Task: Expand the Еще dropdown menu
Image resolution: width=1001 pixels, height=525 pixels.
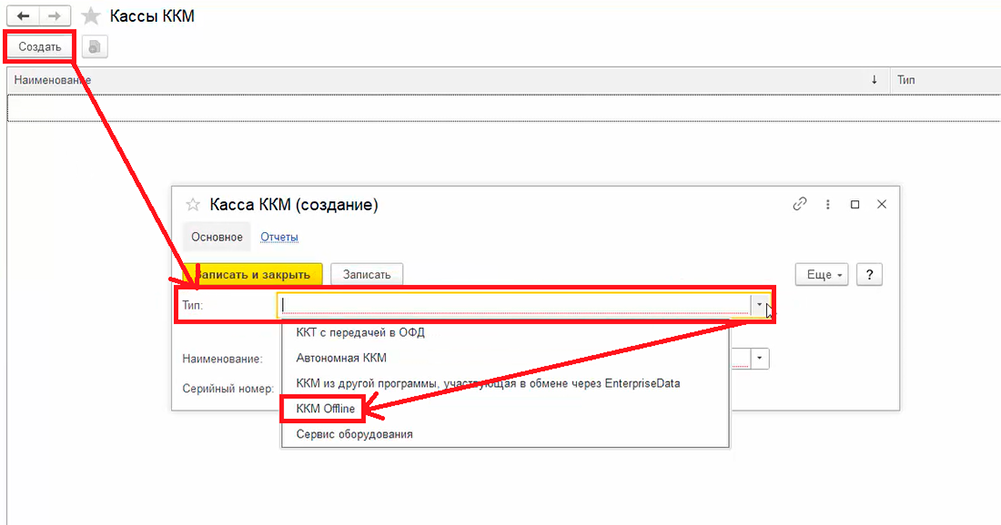Action: coord(821,274)
